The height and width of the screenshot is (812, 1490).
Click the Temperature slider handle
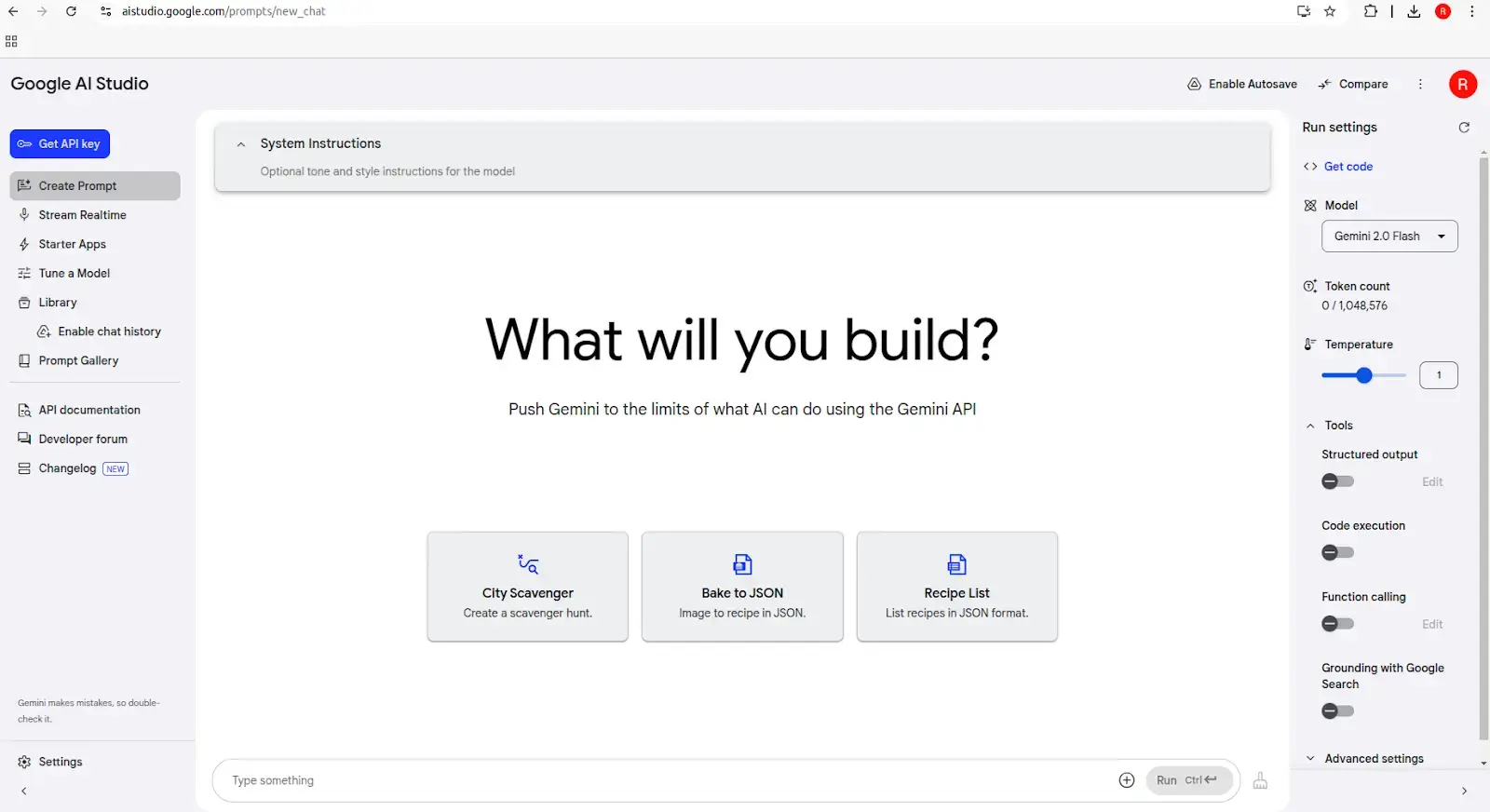(x=1364, y=375)
